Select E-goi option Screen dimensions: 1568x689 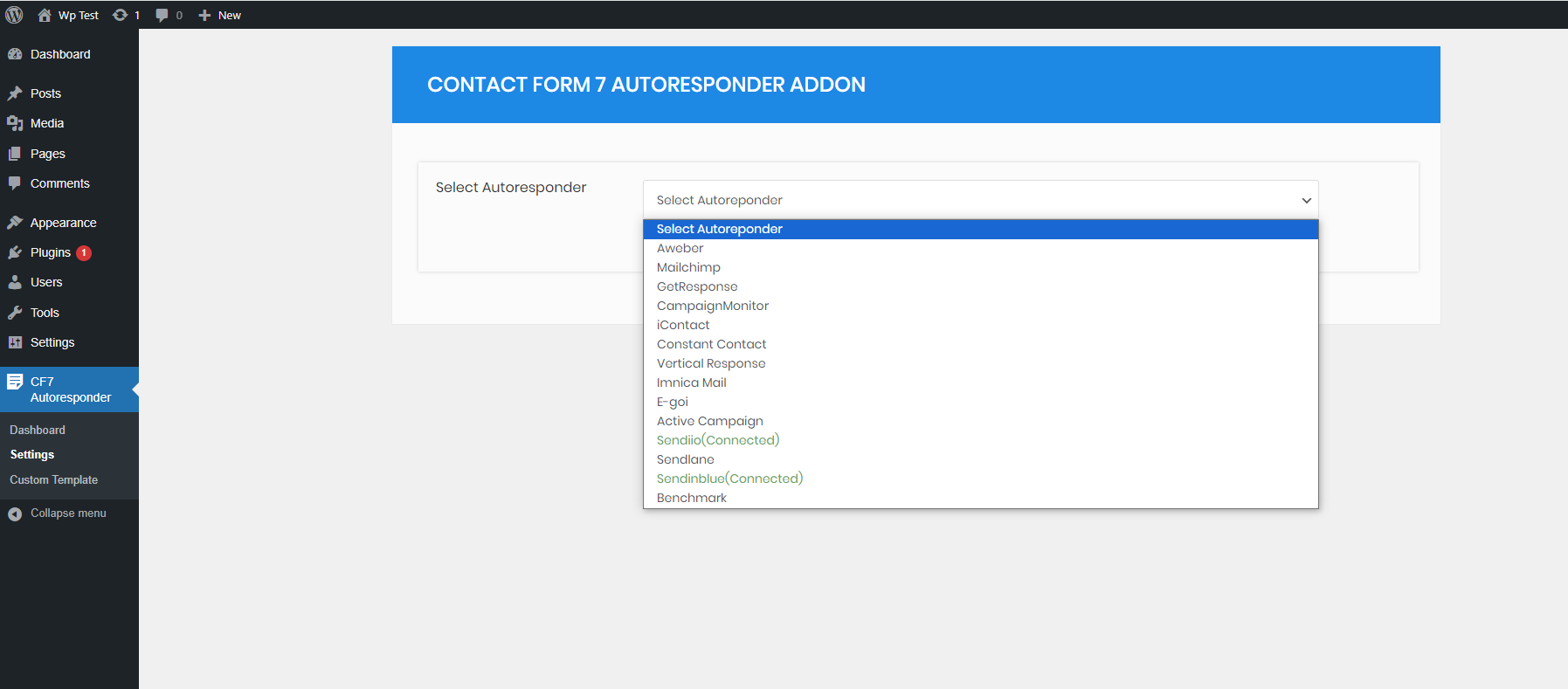pos(980,402)
